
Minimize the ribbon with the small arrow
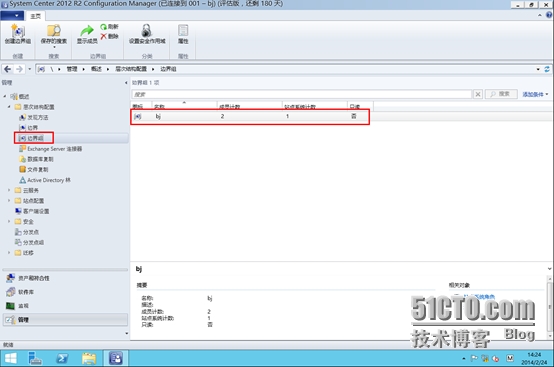pyautogui.click(x=540, y=15)
